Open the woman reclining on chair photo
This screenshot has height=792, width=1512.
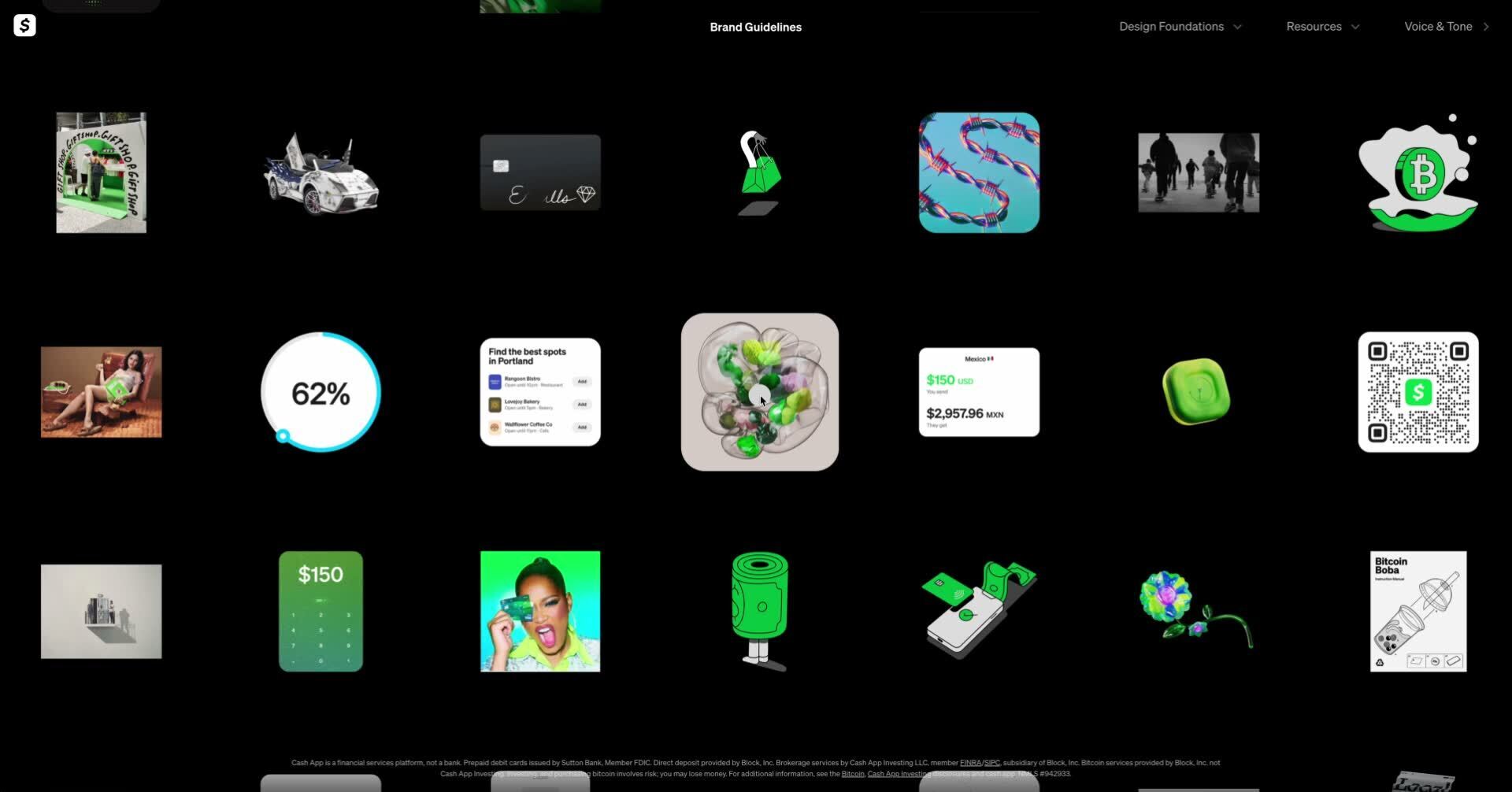pos(101,392)
